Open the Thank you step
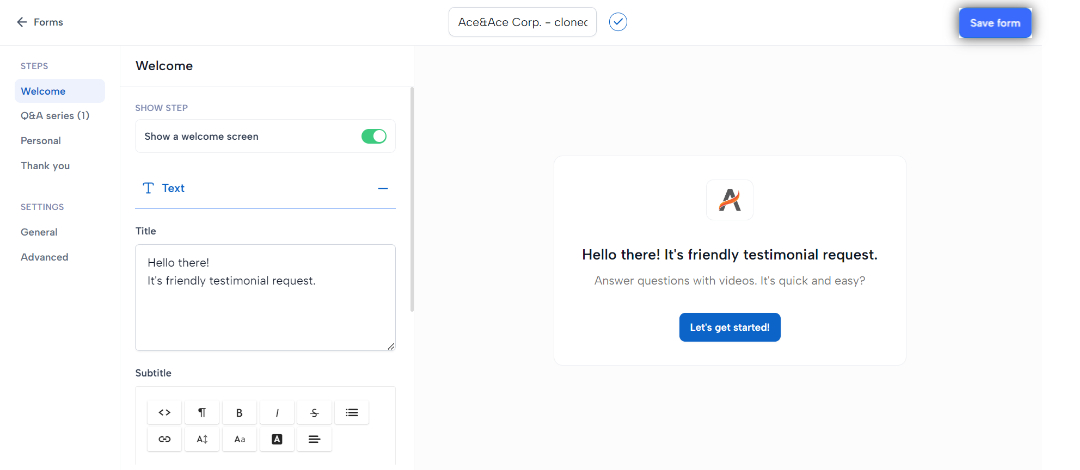The image size is (1080, 470). pyautogui.click(x=45, y=165)
